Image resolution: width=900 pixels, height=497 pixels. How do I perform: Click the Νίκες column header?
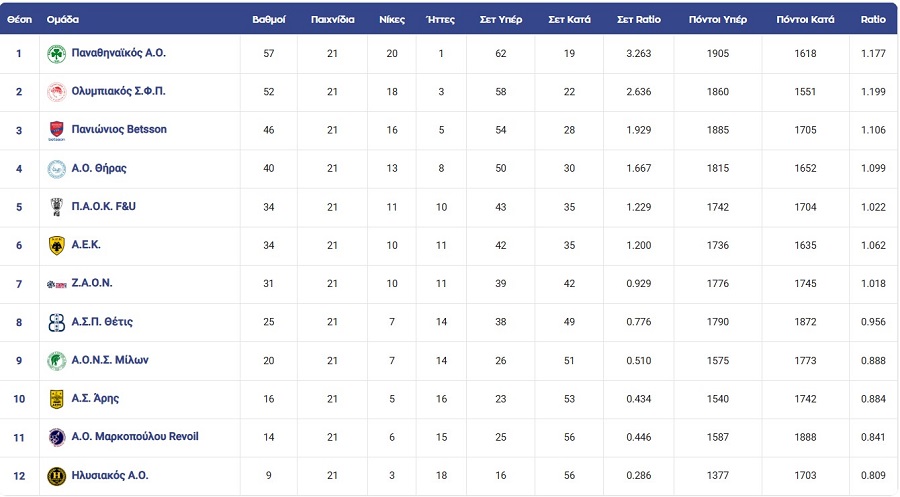[x=392, y=19]
